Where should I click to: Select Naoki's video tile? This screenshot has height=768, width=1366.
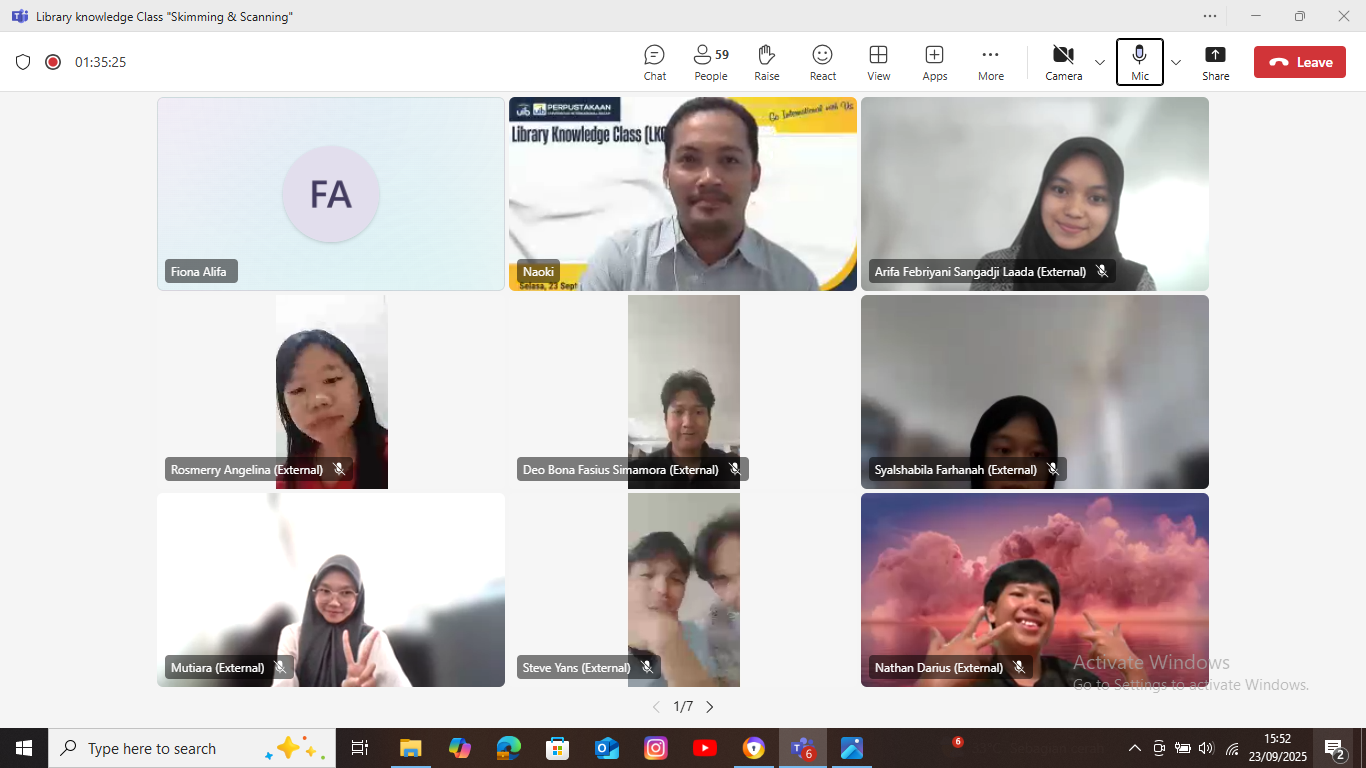[683, 194]
